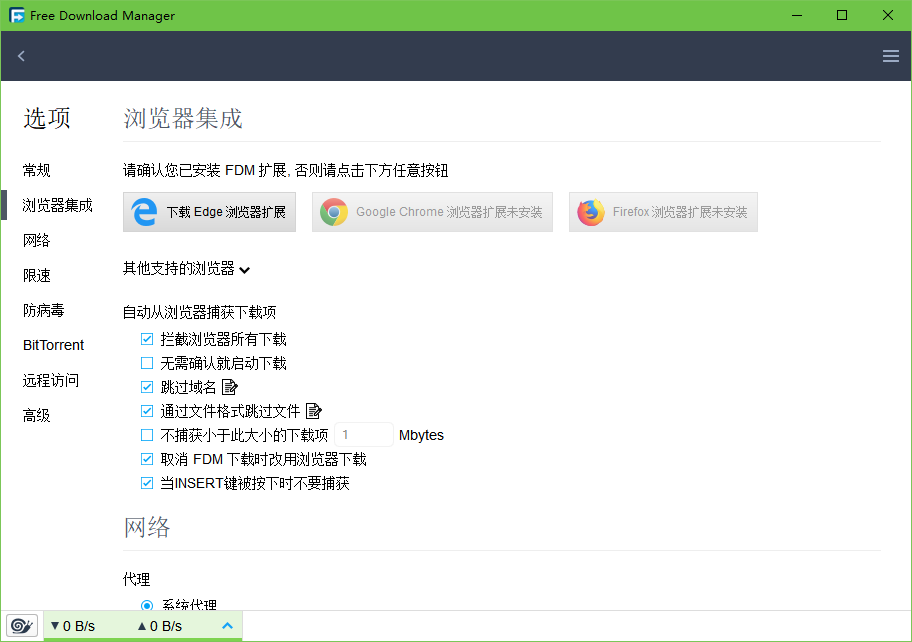The height and width of the screenshot is (642, 912).
Task: Uncheck 拦截浏览器所有下载
Action: pos(146,339)
